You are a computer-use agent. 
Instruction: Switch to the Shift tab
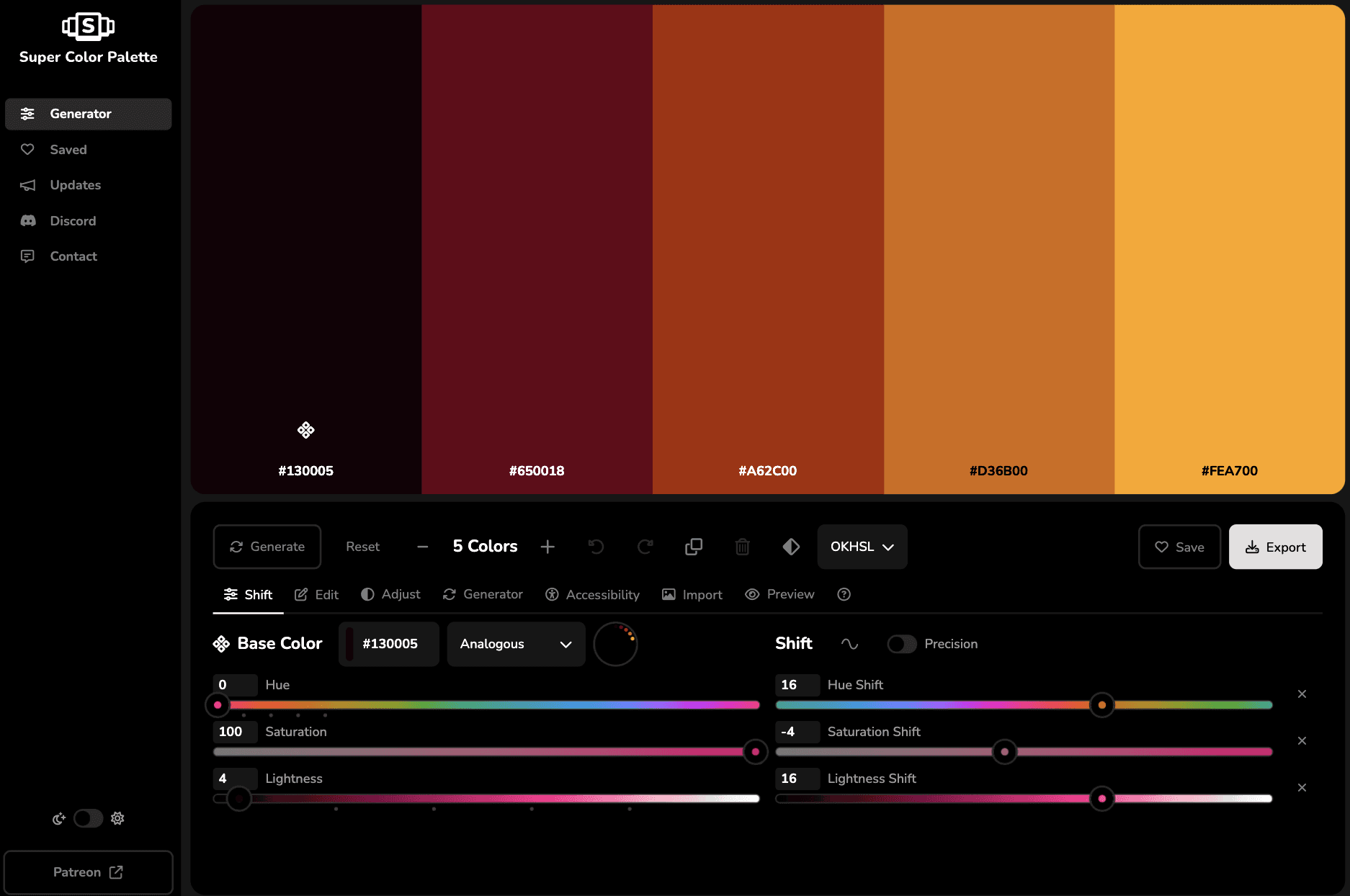pos(248,595)
